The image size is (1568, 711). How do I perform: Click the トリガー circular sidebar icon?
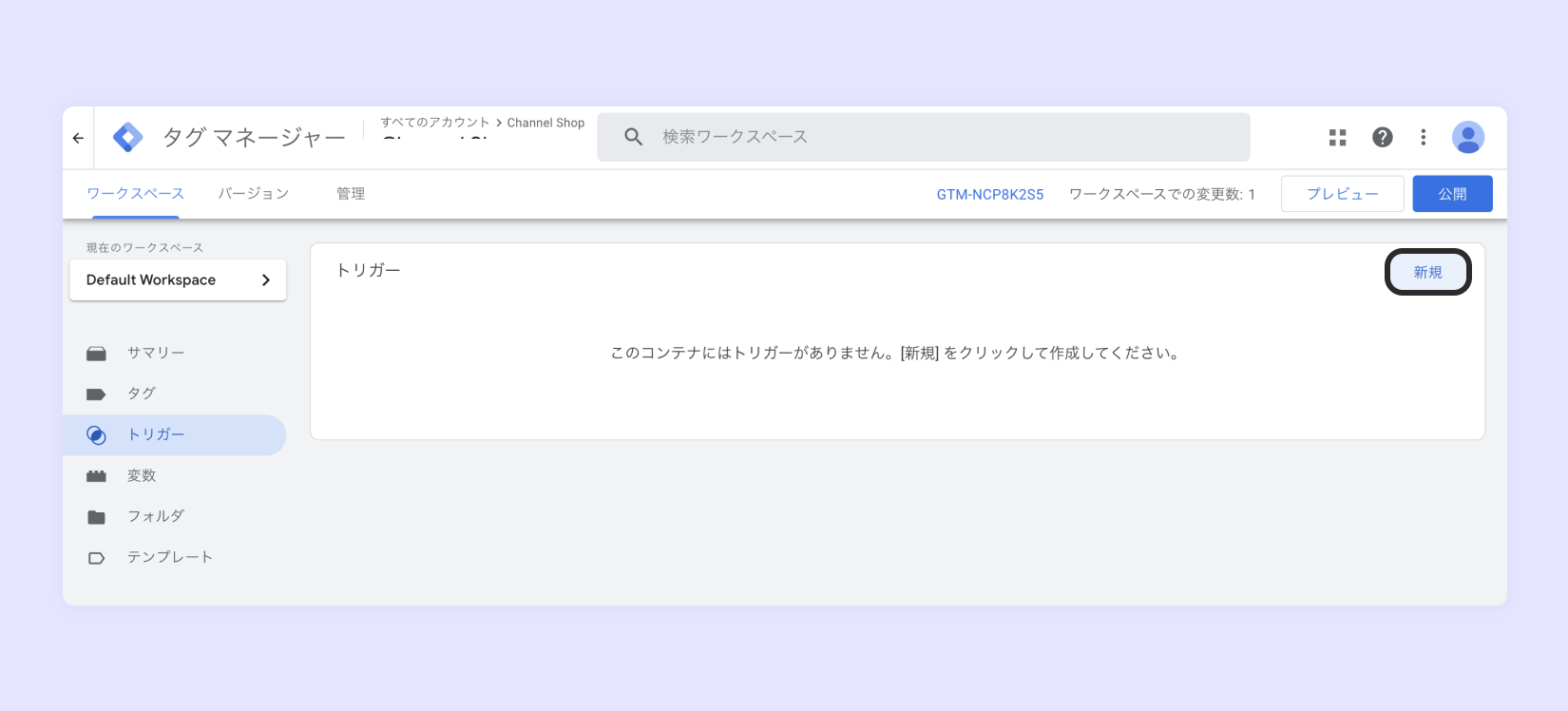point(96,435)
